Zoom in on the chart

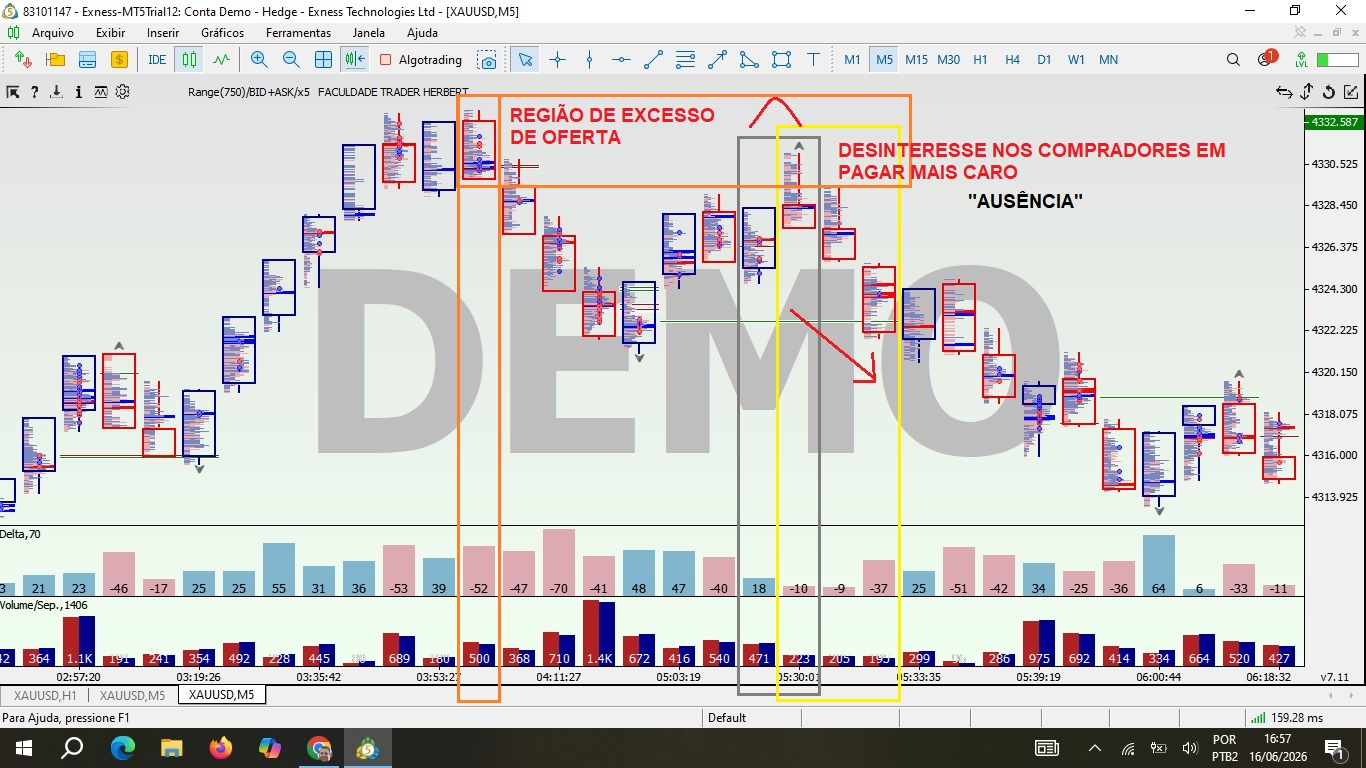coord(259,60)
